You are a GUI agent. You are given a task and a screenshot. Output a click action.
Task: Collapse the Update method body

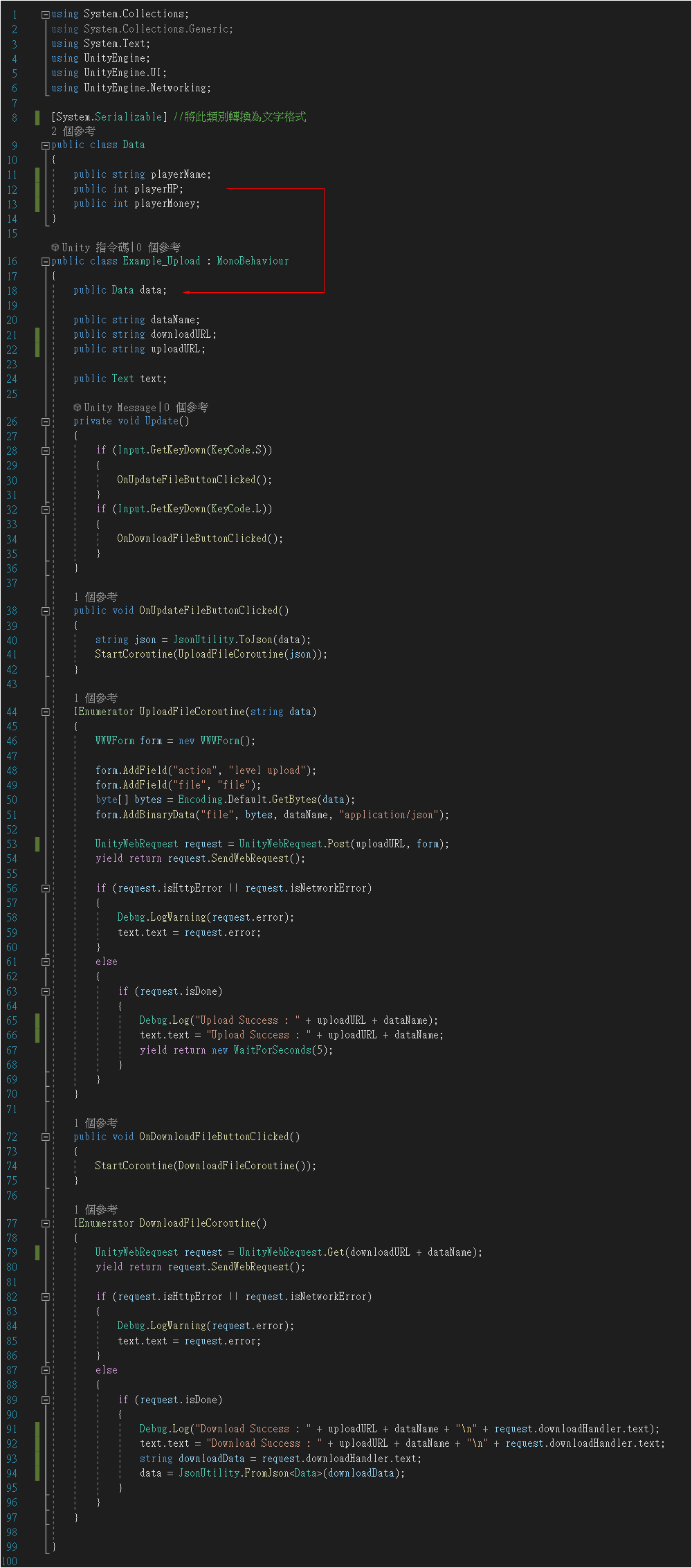pos(46,422)
